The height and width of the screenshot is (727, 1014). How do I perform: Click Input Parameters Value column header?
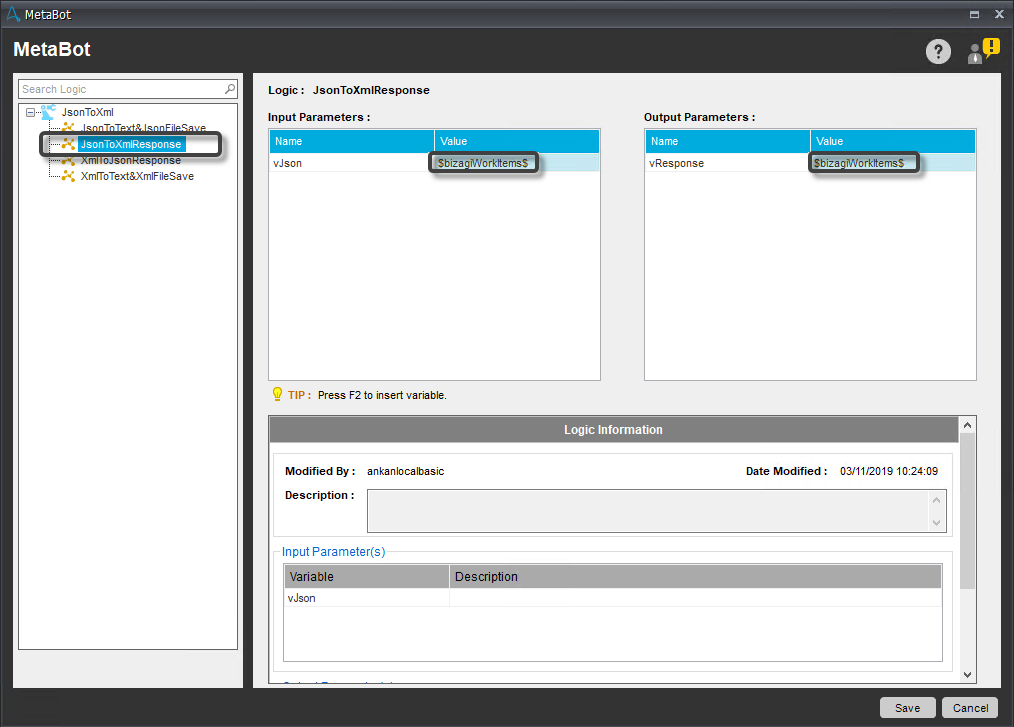point(517,141)
